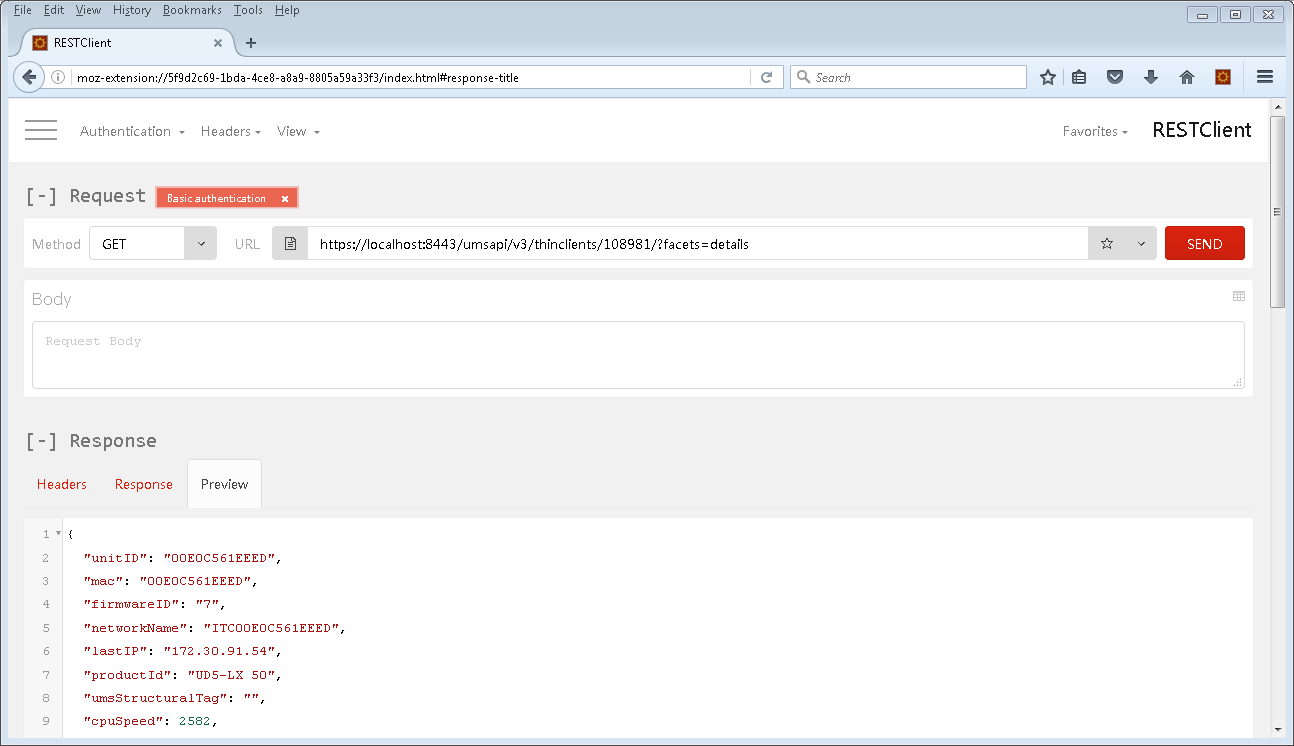Click the table grid icon in Body panel

pos(1238,296)
